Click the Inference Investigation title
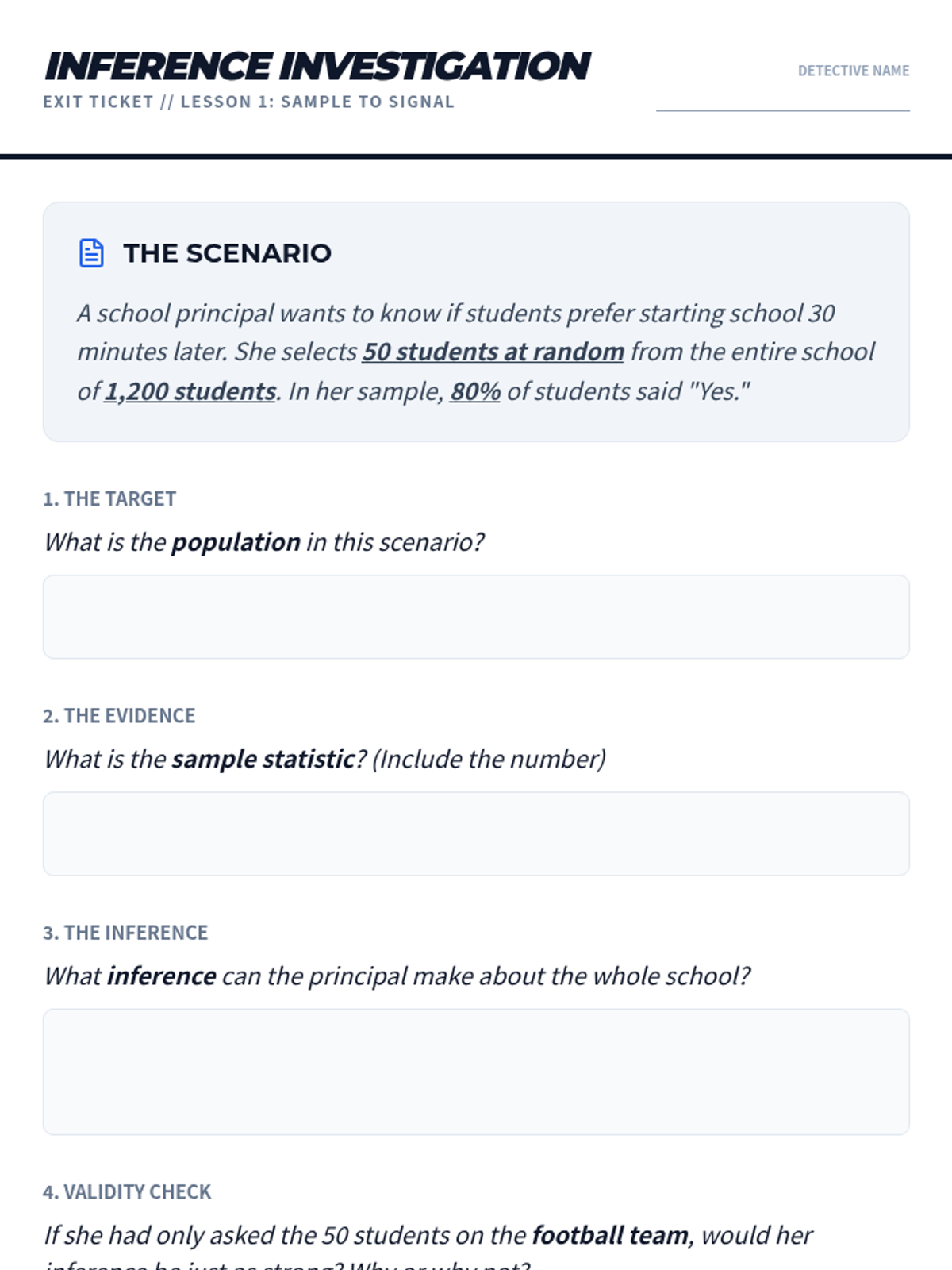 coord(317,66)
